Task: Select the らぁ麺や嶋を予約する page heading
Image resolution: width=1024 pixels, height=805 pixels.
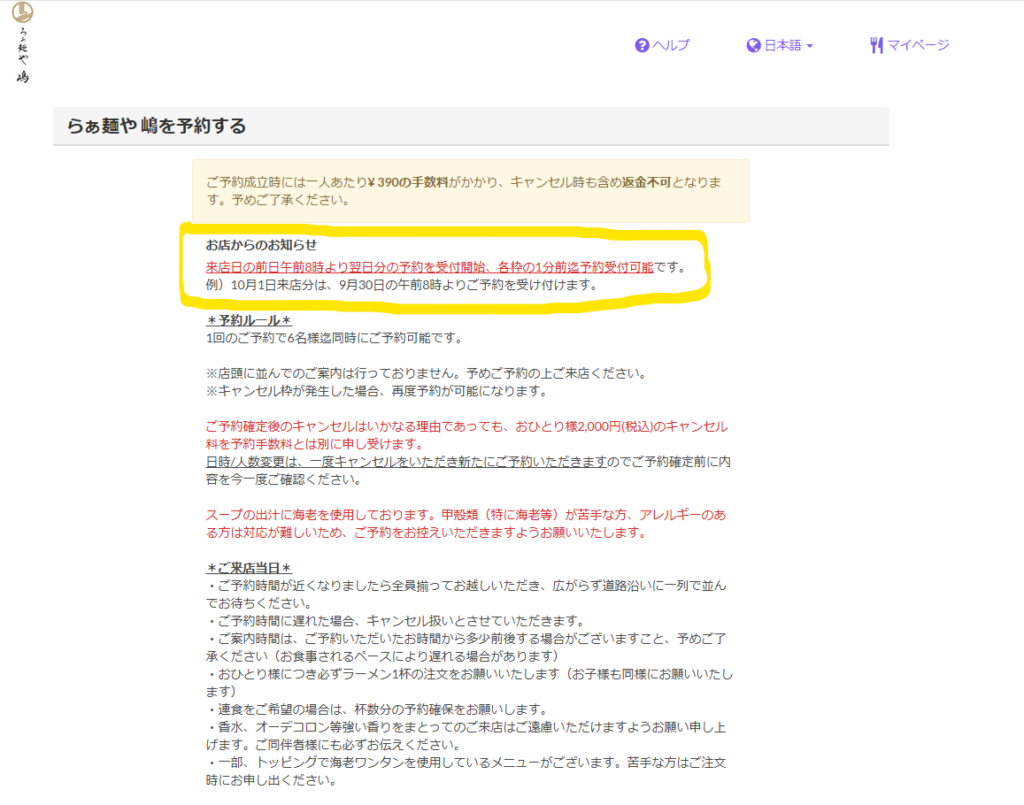Action: tap(156, 126)
